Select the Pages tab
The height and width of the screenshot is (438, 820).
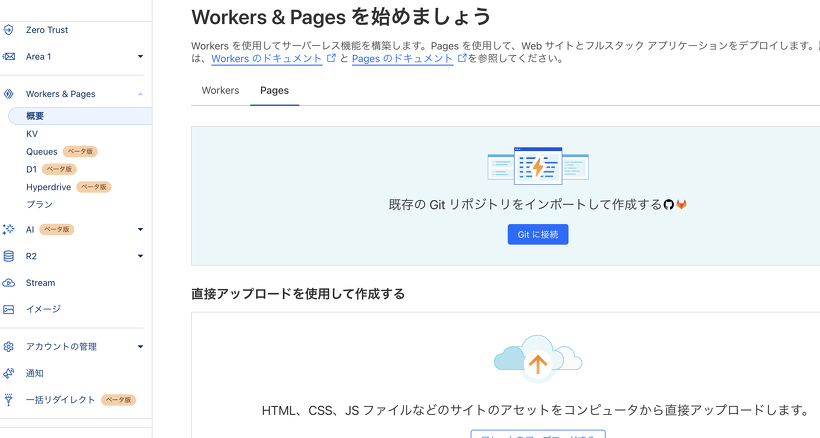pyautogui.click(x=275, y=90)
